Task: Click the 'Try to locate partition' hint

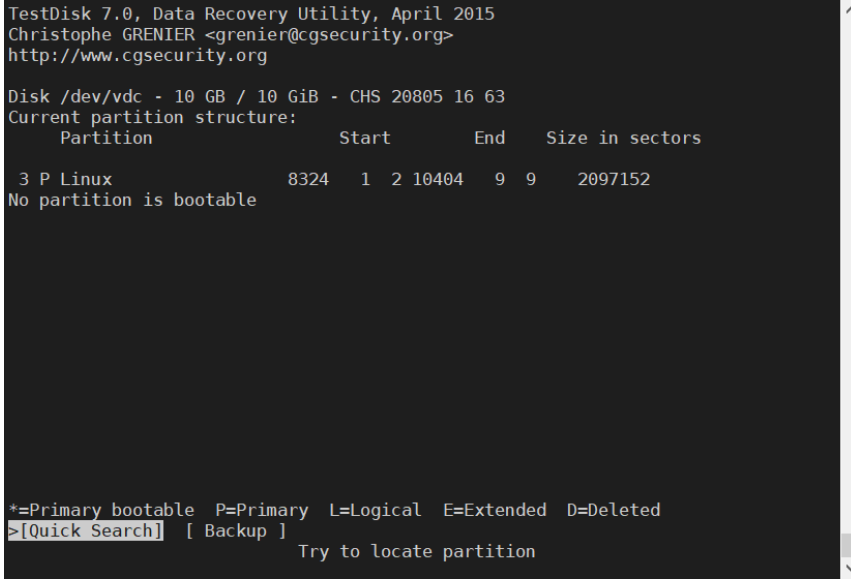Action: 416,550
